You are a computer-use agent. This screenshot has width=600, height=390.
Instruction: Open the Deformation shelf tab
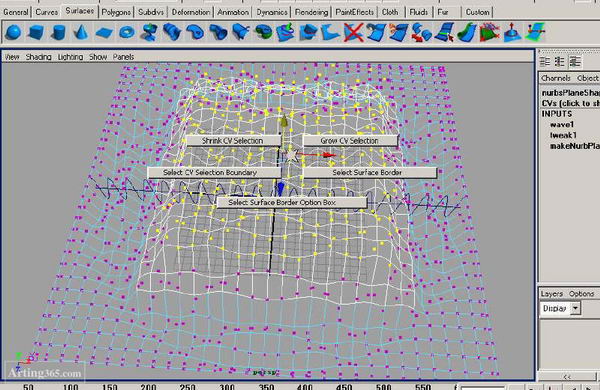pos(191,12)
